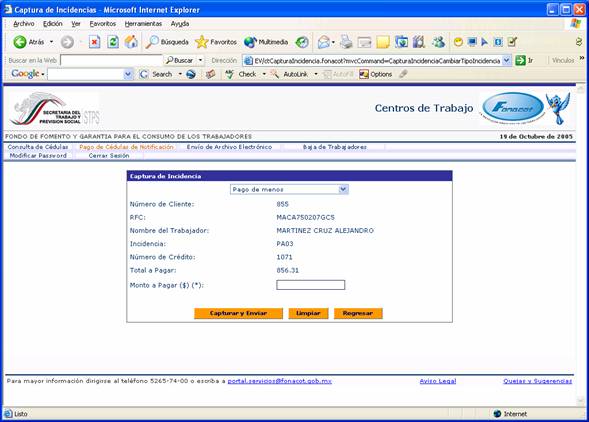This screenshot has width=589, height=422.
Task: Click the Capturar y Enviar button
Action: pos(238,313)
